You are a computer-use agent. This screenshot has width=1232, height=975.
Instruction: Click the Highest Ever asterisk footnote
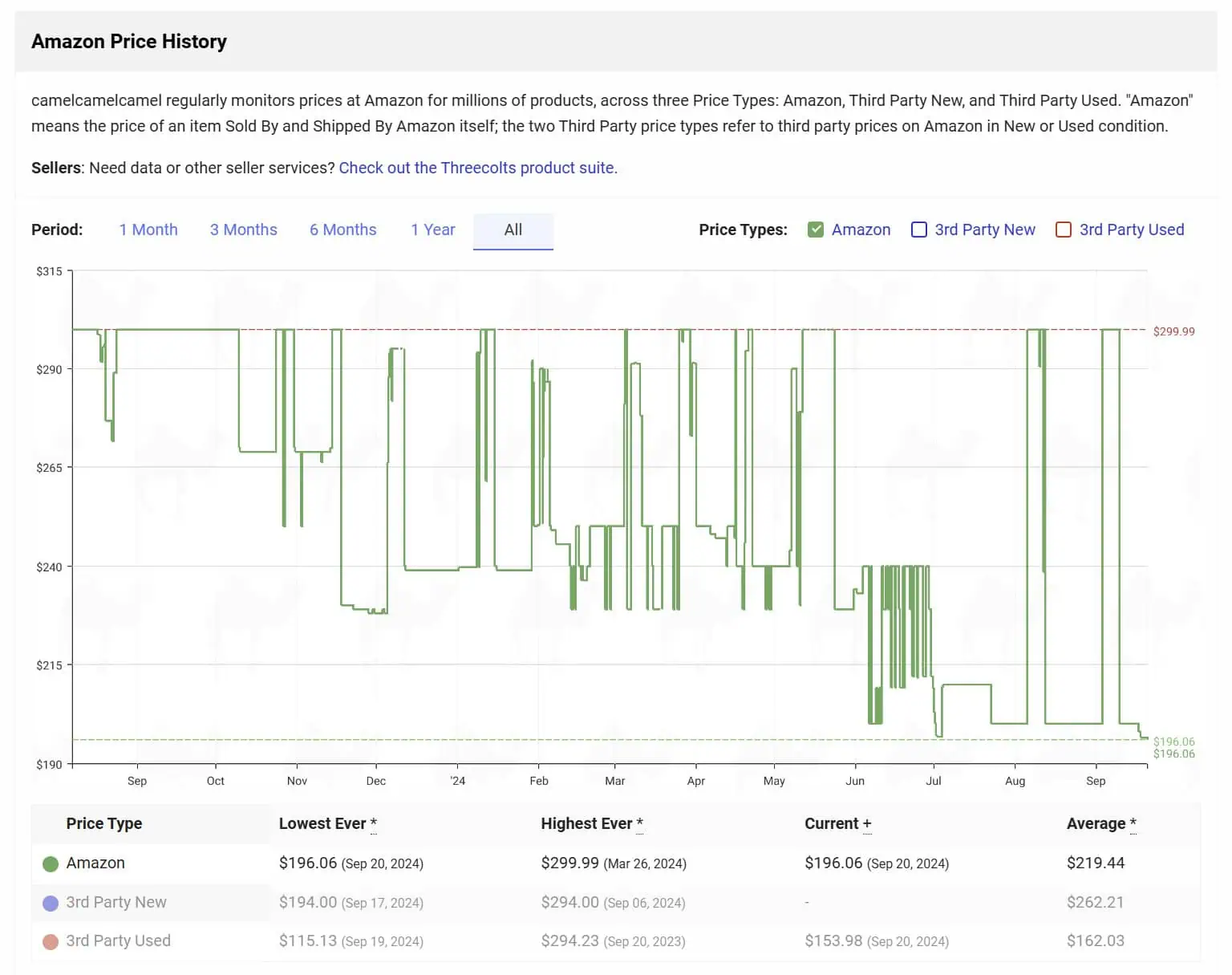[639, 823]
